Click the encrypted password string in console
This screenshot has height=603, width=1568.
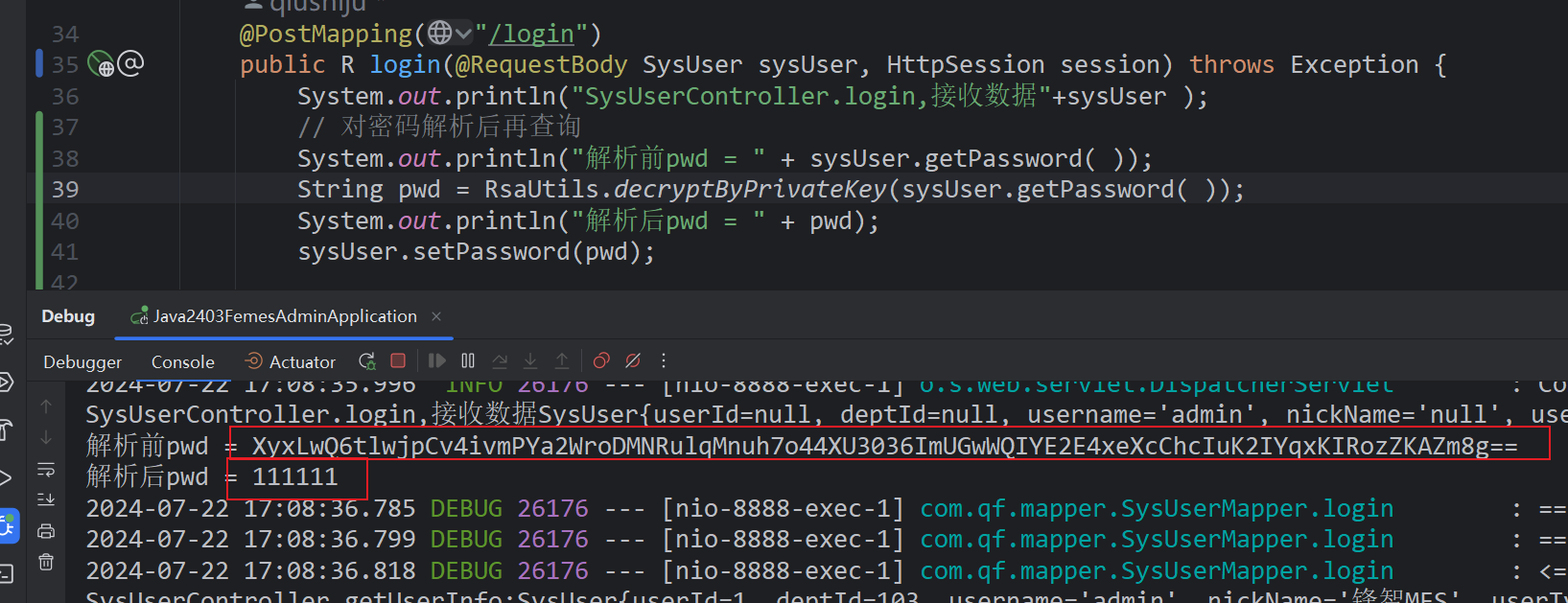point(885,446)
